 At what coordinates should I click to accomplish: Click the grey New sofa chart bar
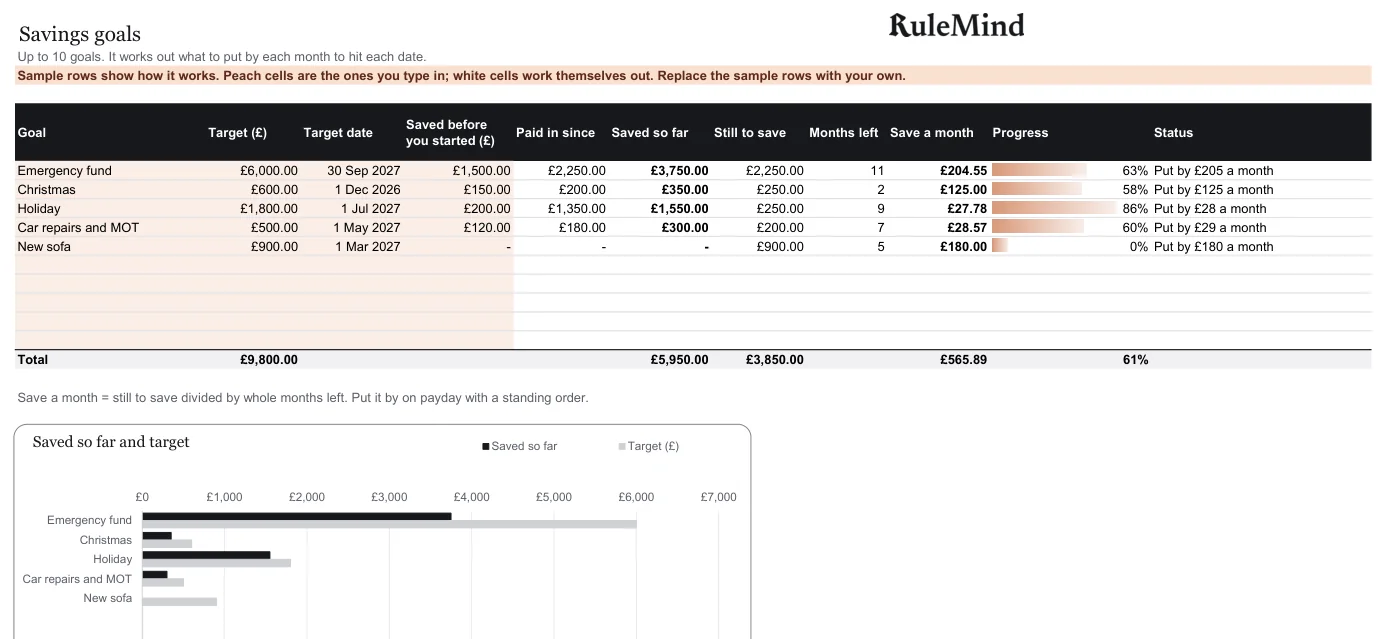tap(180, 602)
